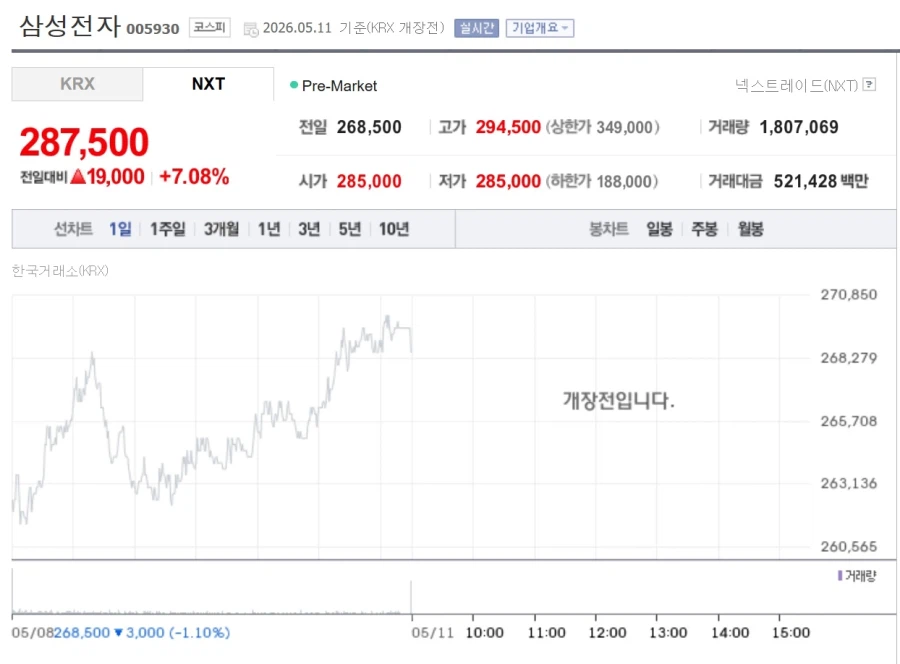Select the NXT tab
Image resolution: width=900 pixels, height=664 pixels.
point(208,84)
